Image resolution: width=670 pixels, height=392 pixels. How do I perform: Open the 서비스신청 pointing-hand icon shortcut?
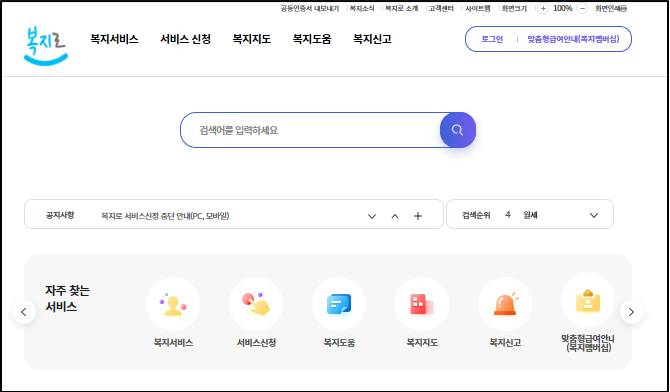pos(256,304)
